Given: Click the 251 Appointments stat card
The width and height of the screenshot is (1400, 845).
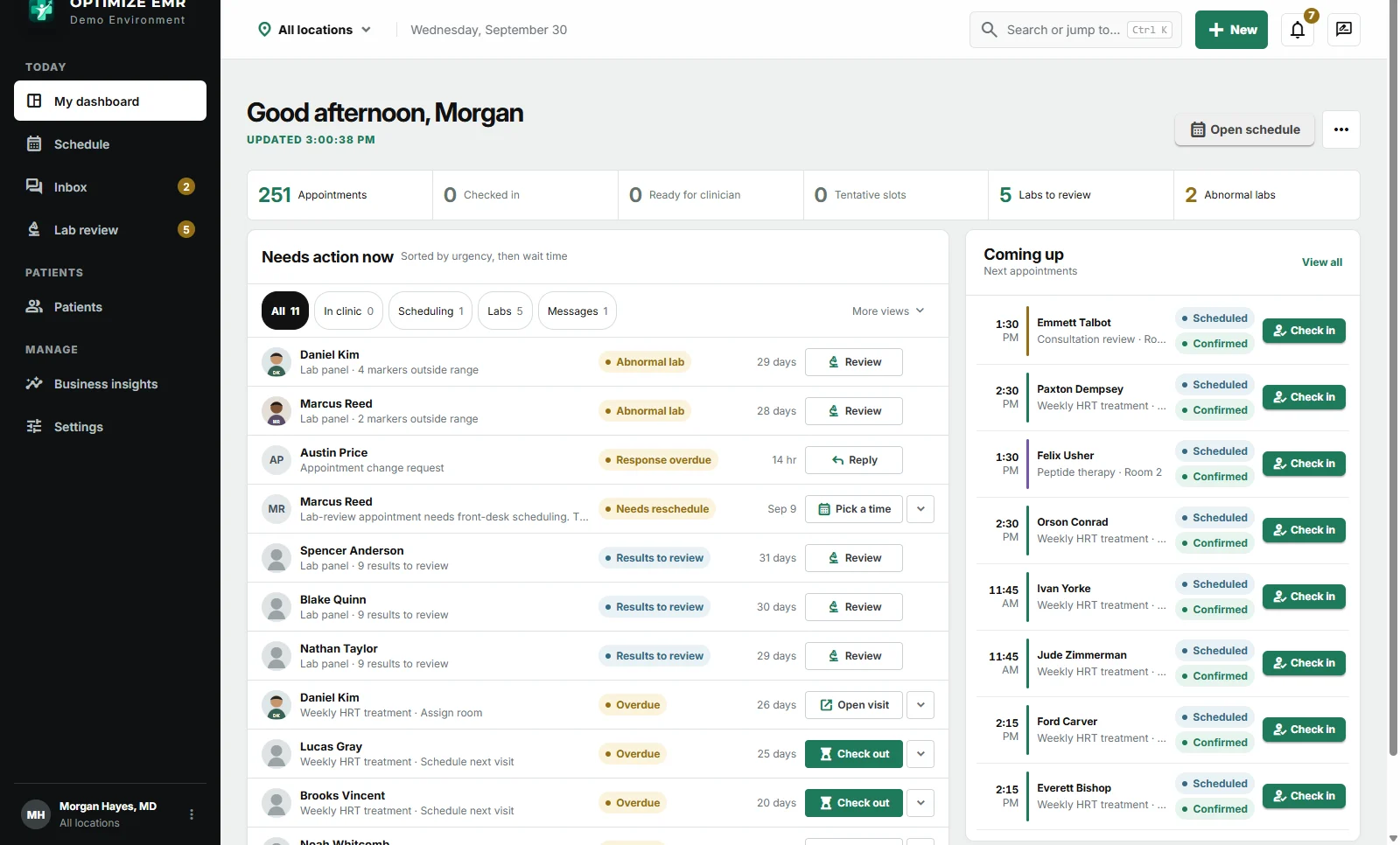Looking at the screenshot, I should (339, 195).
